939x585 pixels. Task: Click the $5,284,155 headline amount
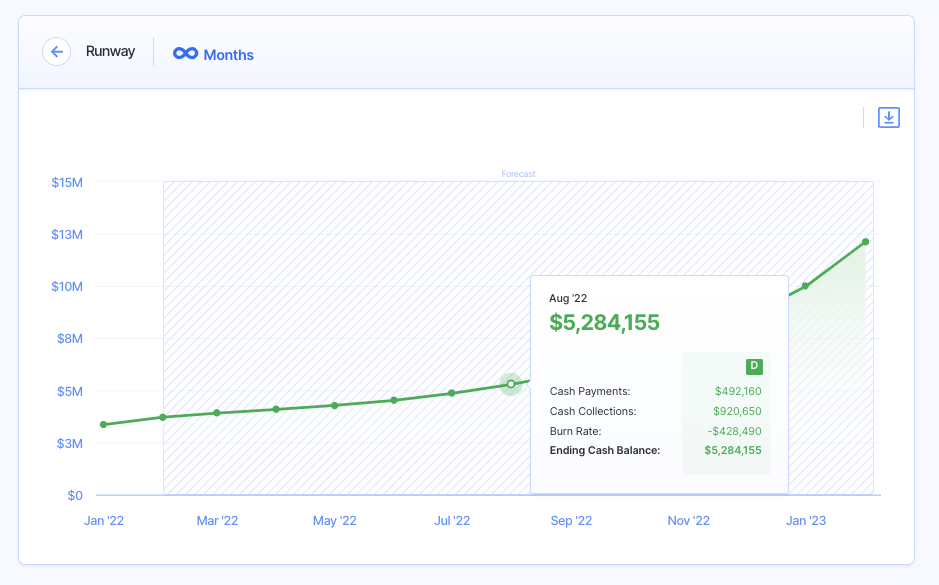(x=605, y=322)
